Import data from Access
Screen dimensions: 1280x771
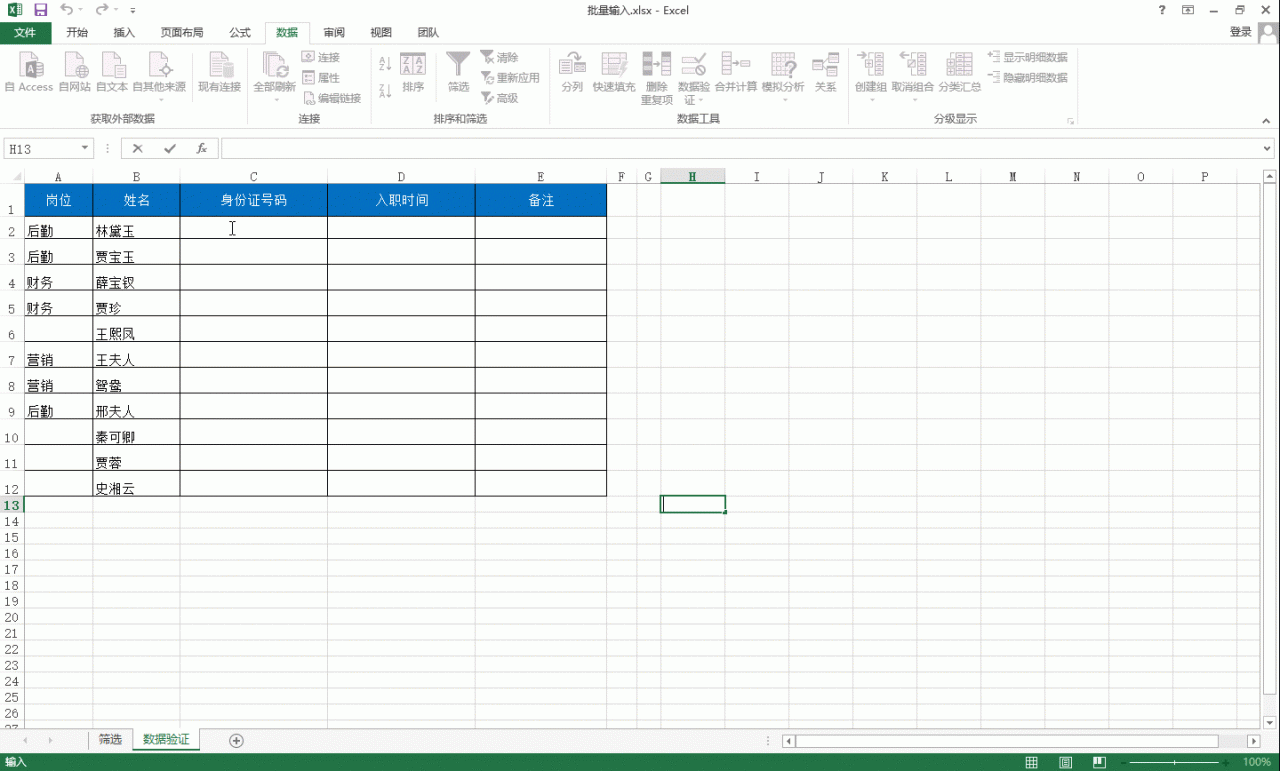click(29, 73)
